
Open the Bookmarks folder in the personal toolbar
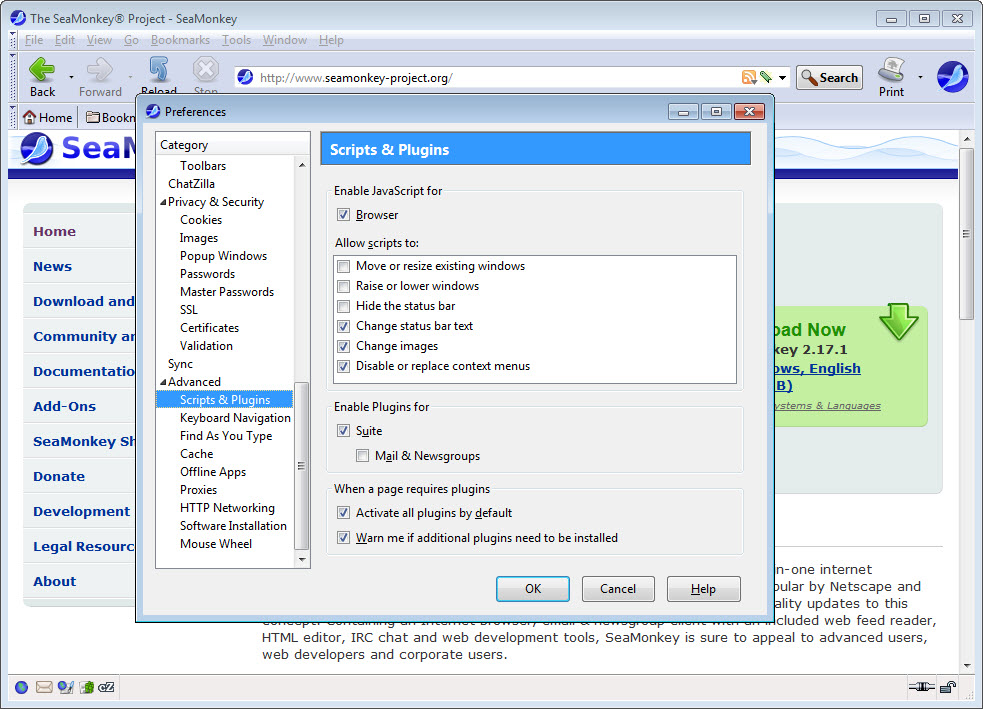pyautogui.click(x=110, y=117)
